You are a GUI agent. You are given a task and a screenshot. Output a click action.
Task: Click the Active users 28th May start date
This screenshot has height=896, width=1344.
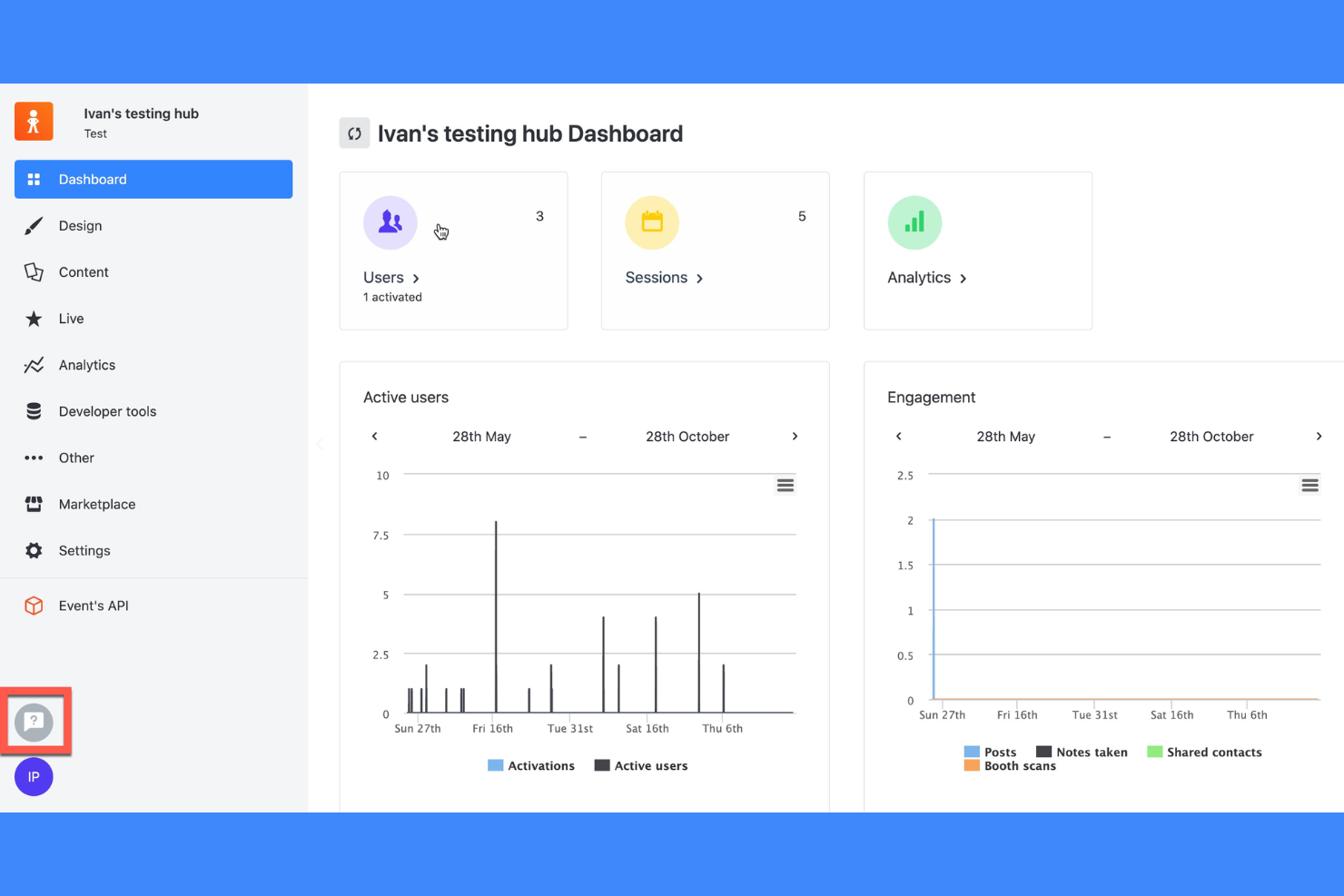[481, 437]
